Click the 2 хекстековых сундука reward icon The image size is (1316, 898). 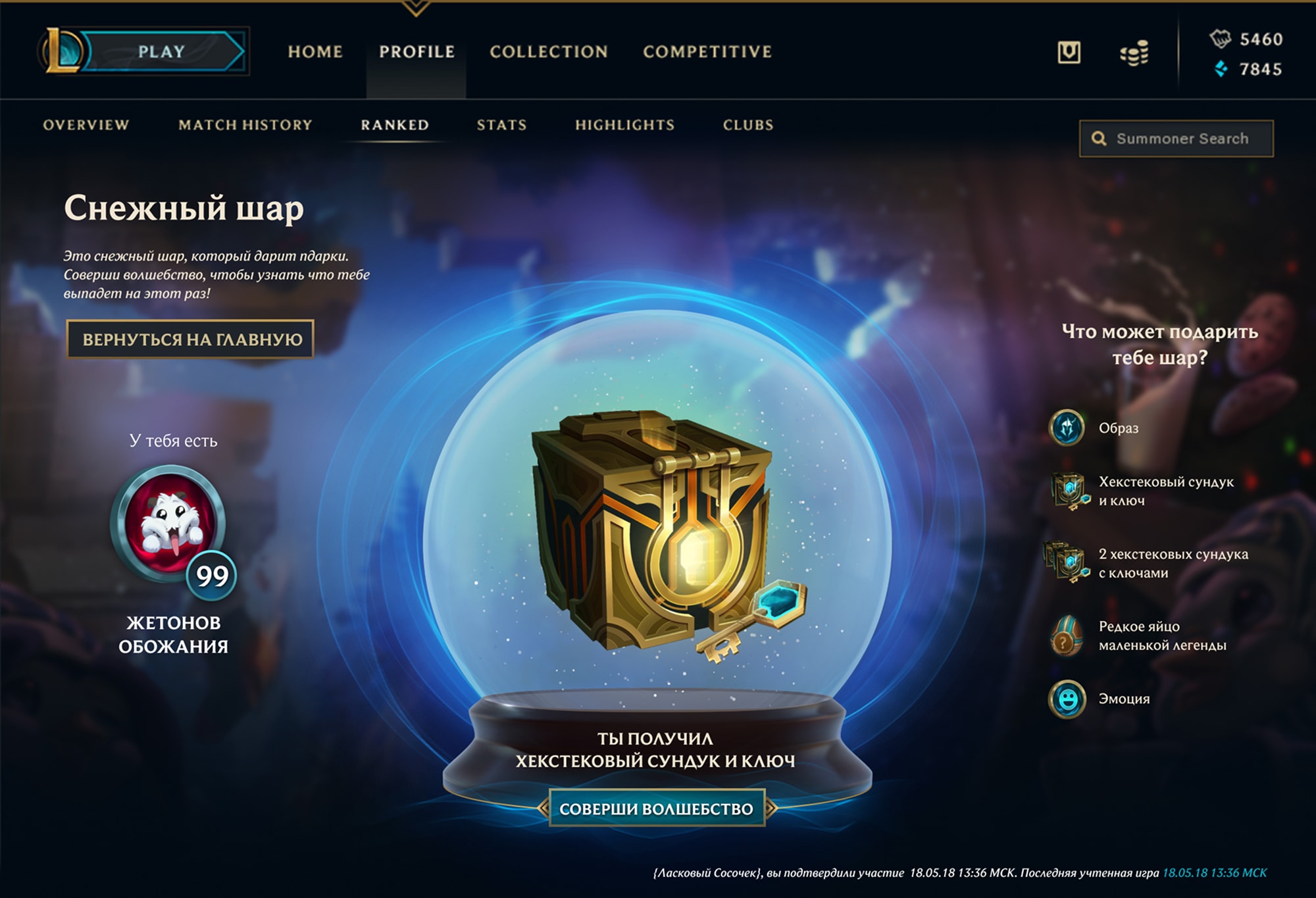(1067, 562)
